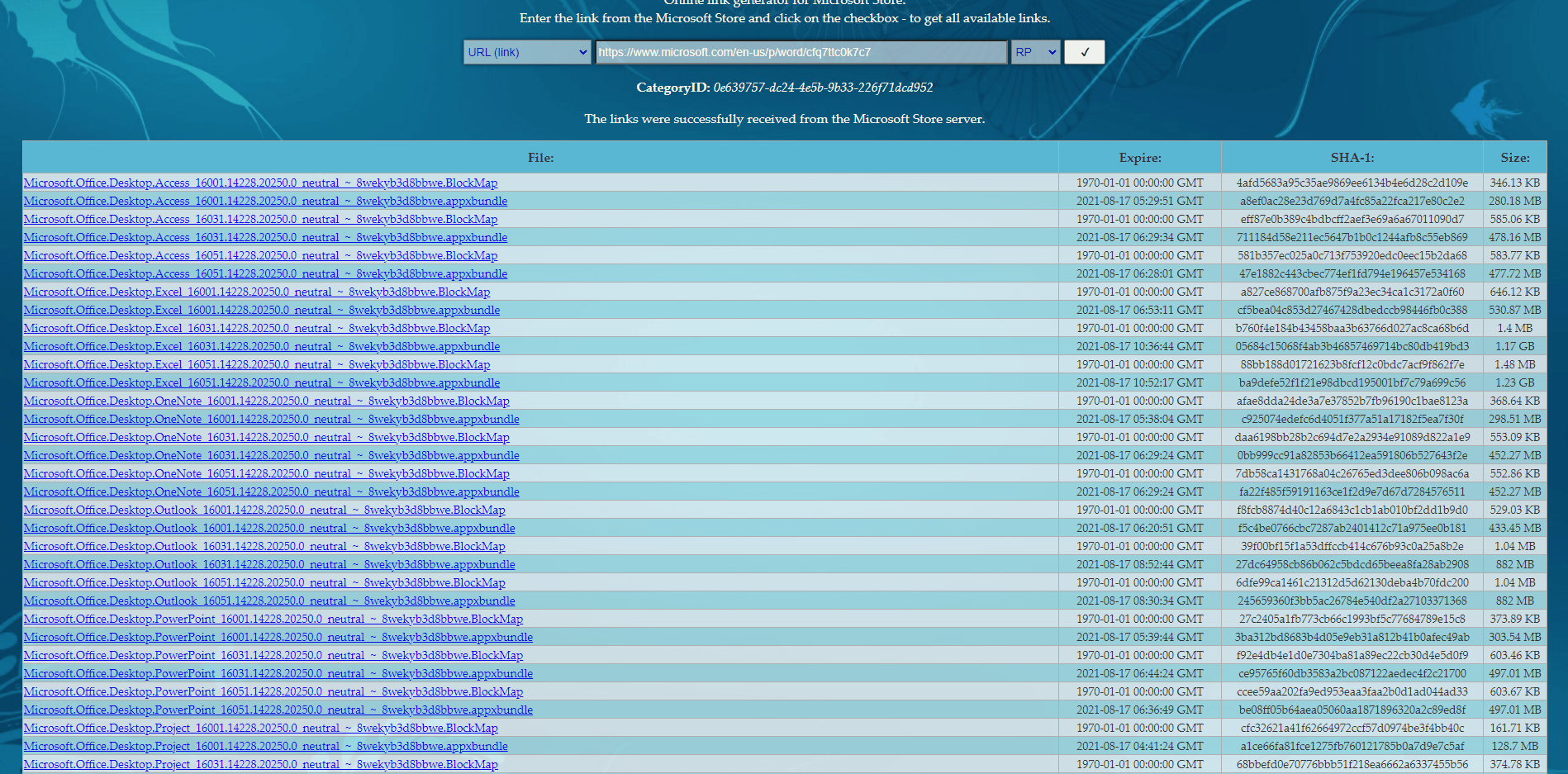The height and width of the screenshot is (774, 1568).
Task: Select size cell reading 1.17 GB
Action: click(x=1515, y=346)
